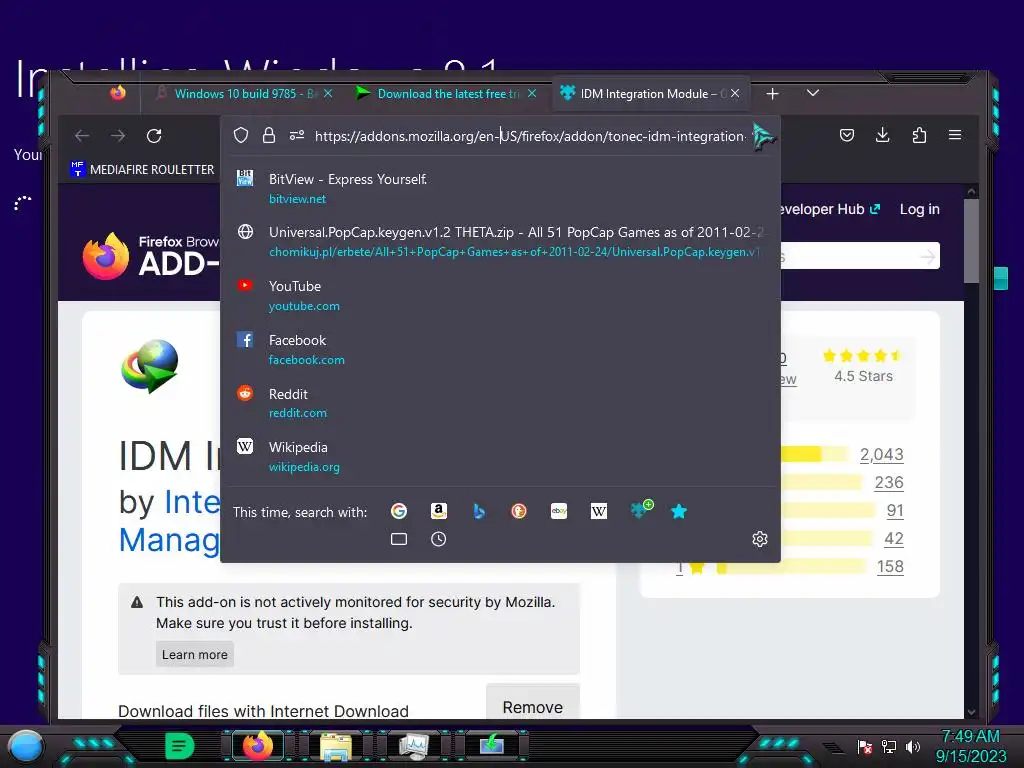Close the Windows 10 build 9785 tab
The image size is (1024, 768).
(x=328, y=94)
